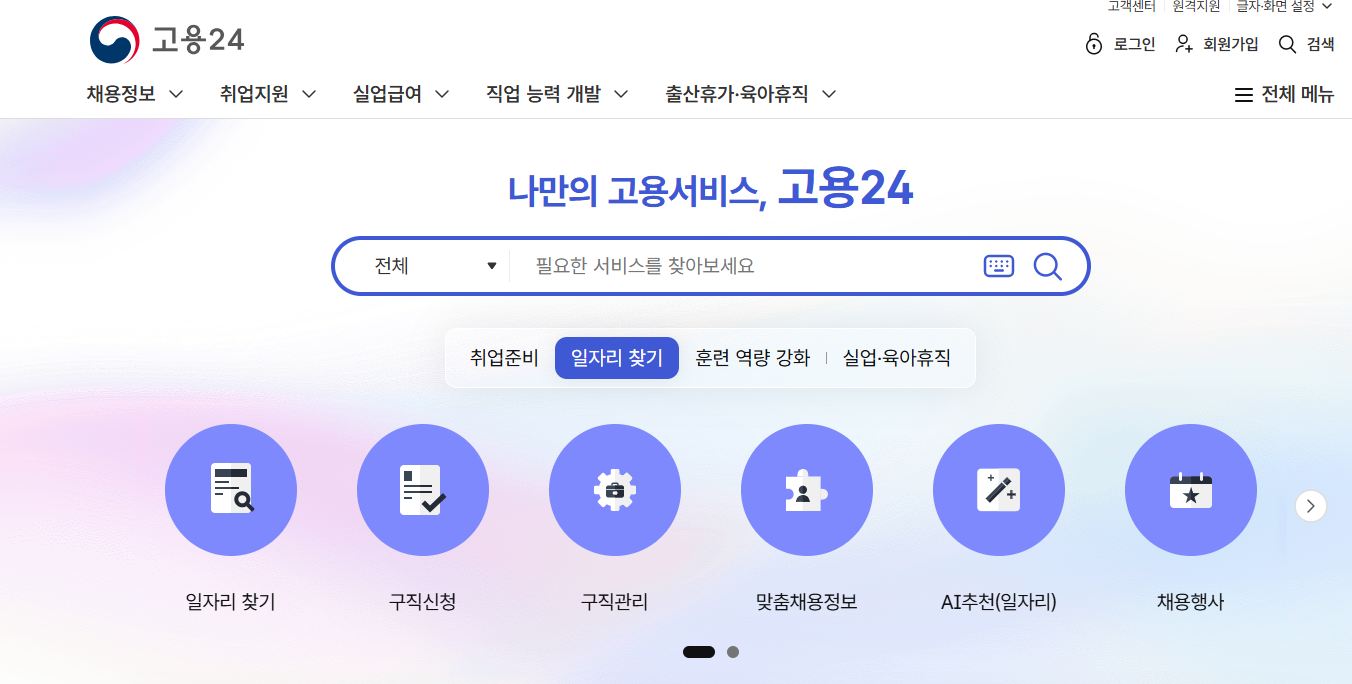This screenshot has width=1352, height=684.
Task: Open the 취업지원 menu
Action: [254, 94]
